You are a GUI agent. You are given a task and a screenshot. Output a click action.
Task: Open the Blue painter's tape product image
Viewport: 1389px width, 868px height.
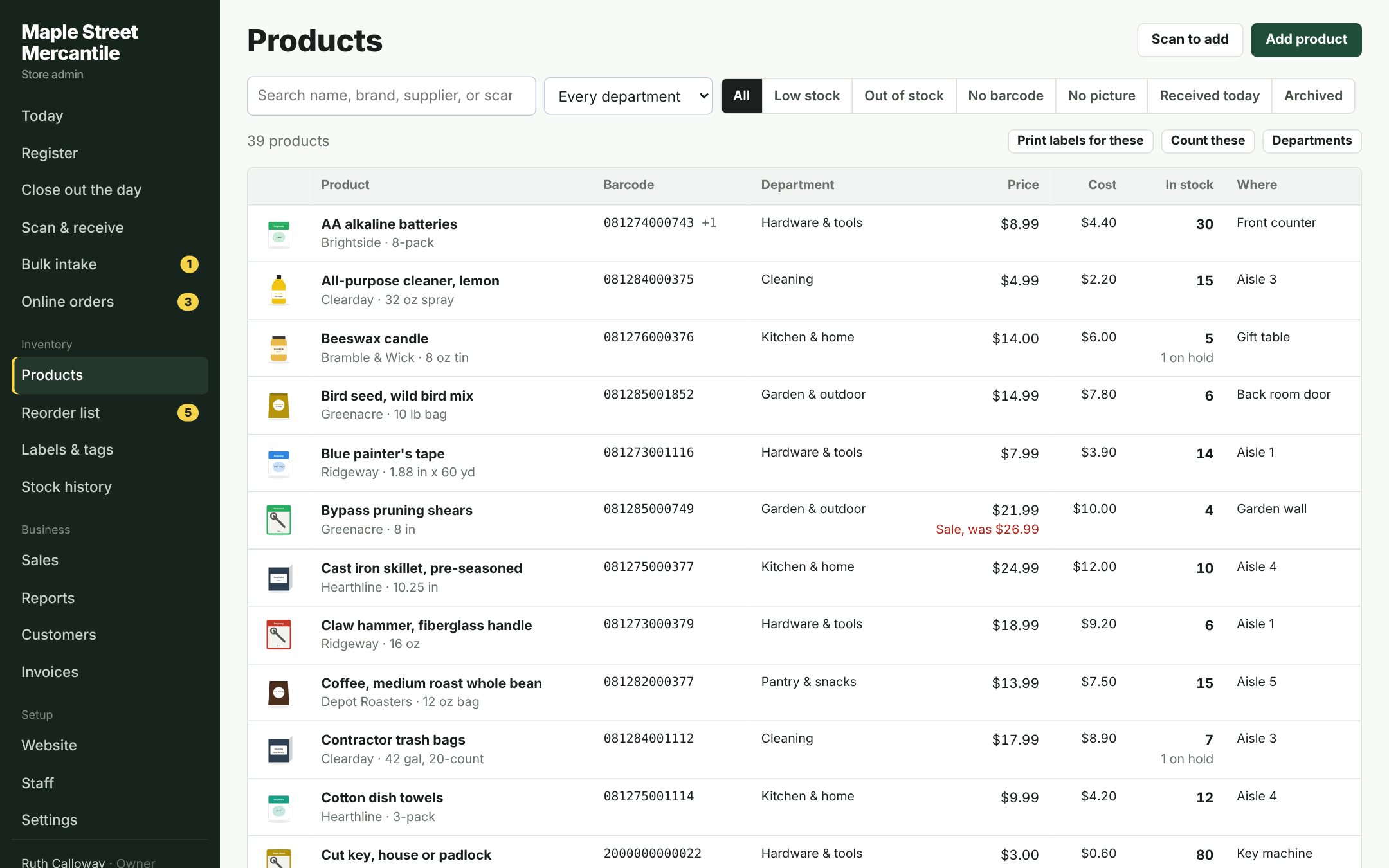[278, 463]
